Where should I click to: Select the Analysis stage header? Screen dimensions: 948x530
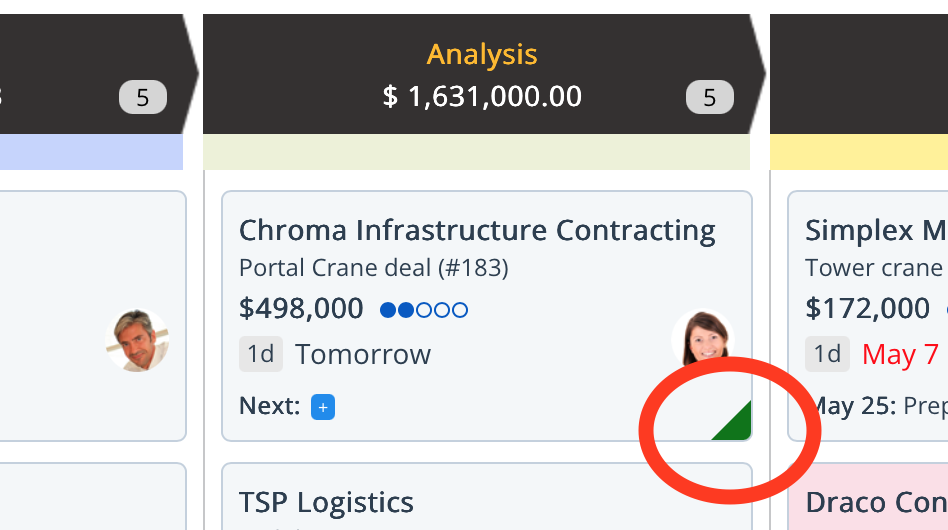pyautogui.click(x=481, y=54)
